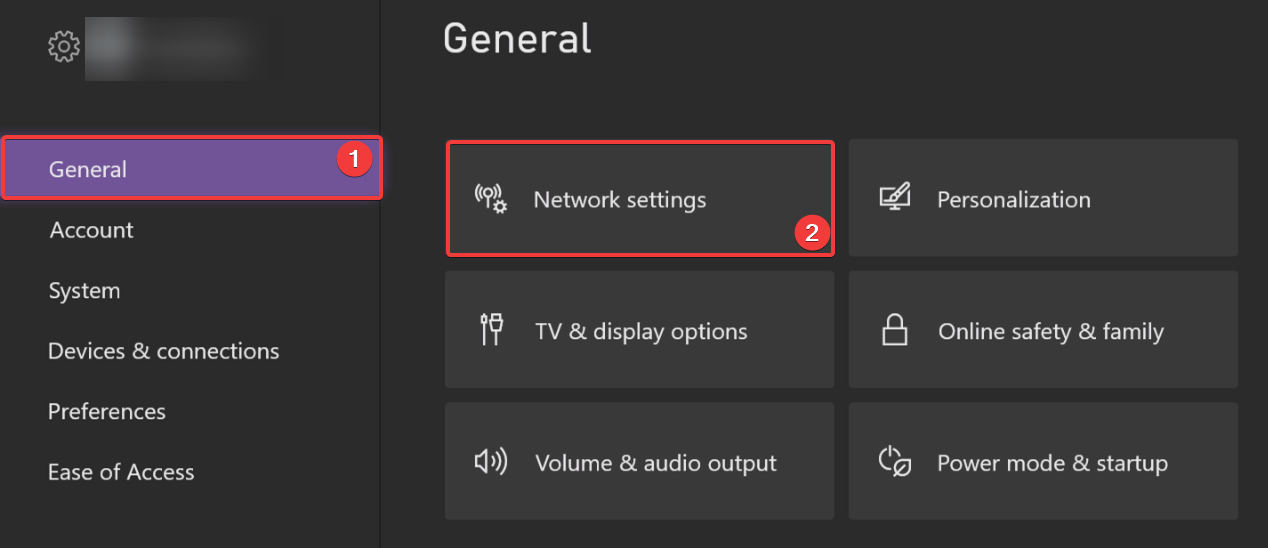The width and height of the screenshot is (1268, 548).
Task: Select the Power mode & startup text
Action: [1052, 463]
